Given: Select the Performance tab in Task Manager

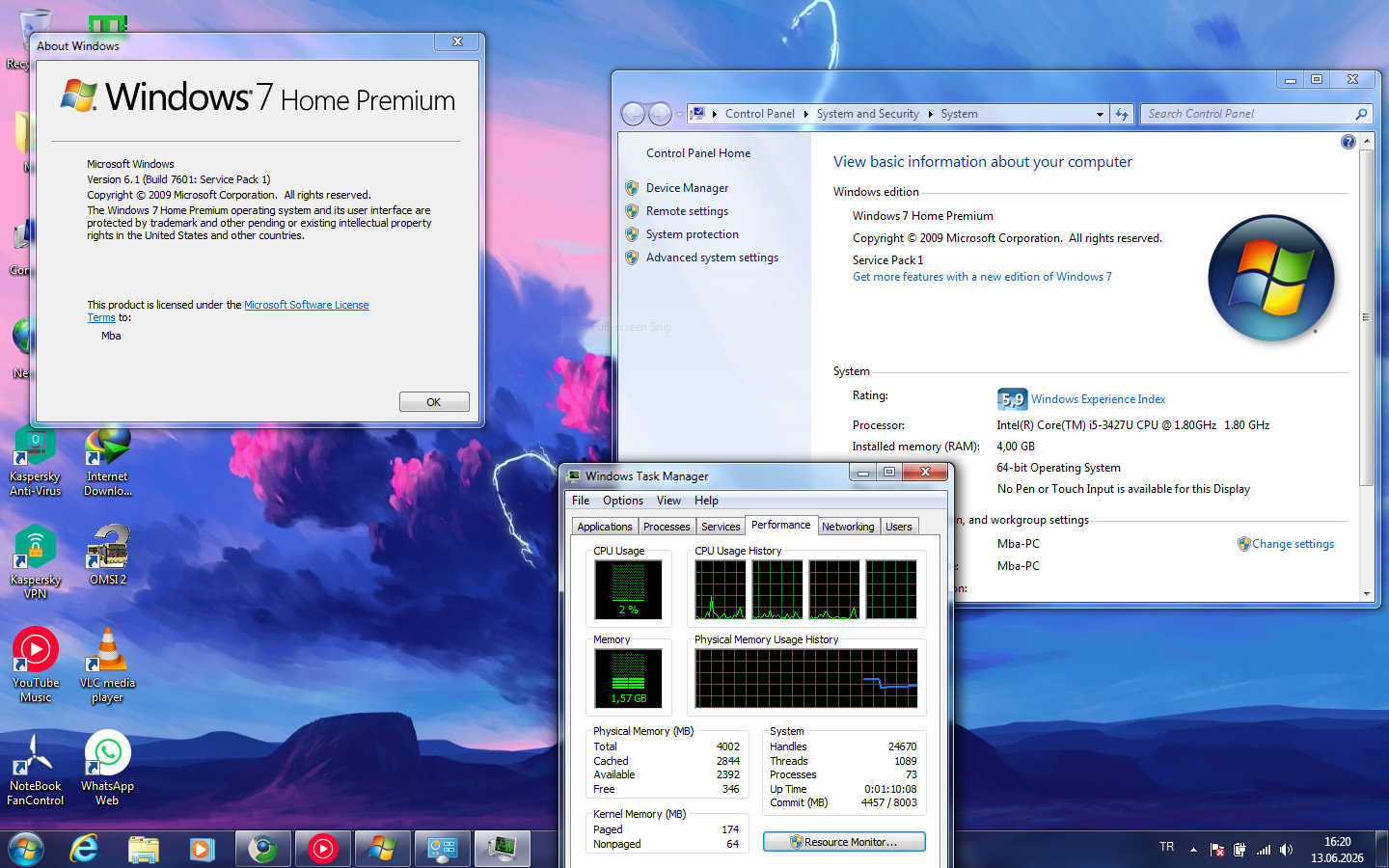Looking at the screenshot, I should pos(781,525).
